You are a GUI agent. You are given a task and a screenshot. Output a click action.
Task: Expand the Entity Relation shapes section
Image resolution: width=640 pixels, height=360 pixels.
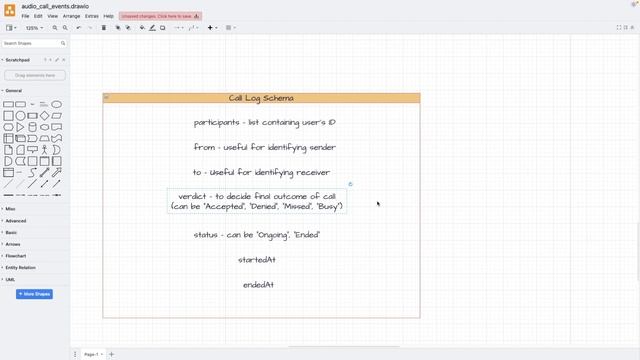point(19,268)
